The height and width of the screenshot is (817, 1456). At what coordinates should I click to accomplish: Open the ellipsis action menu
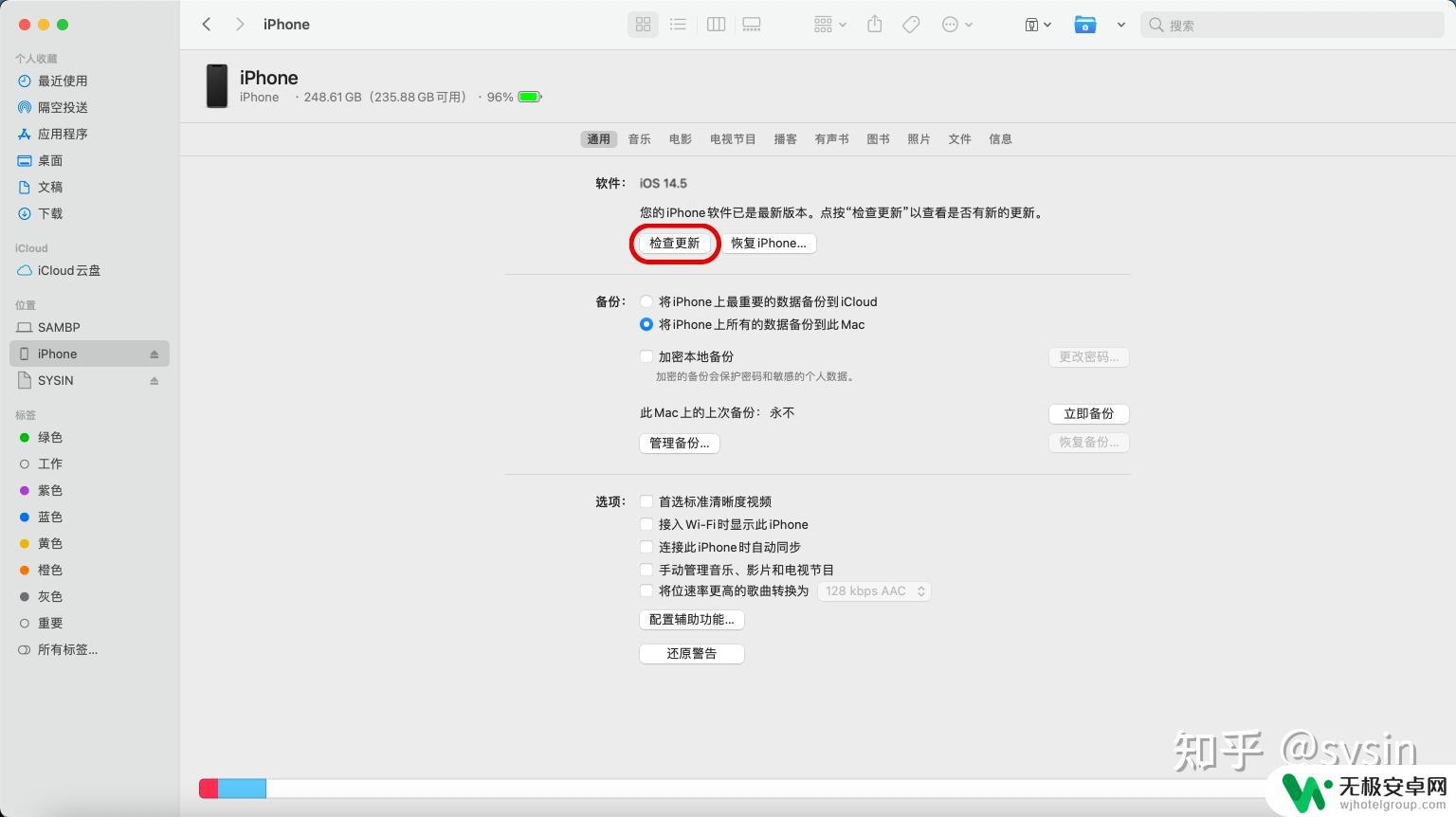(957, 25)
